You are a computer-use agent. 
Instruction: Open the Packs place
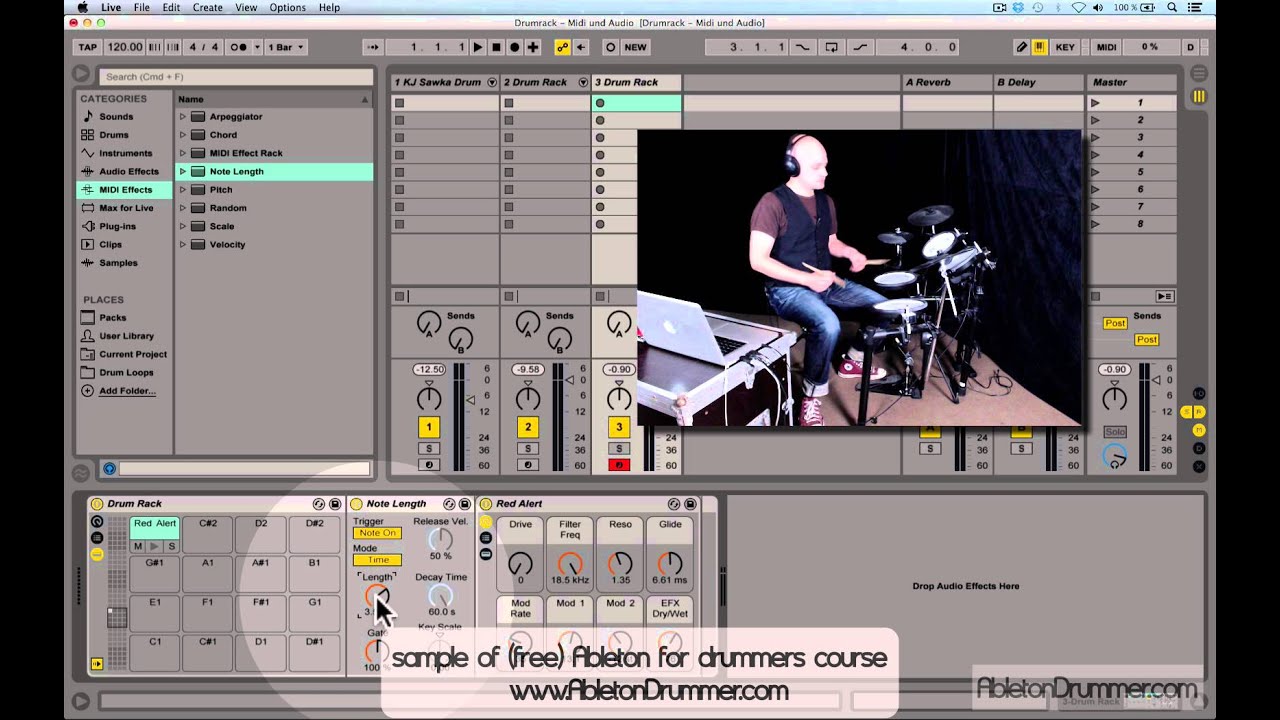(112, 318)
